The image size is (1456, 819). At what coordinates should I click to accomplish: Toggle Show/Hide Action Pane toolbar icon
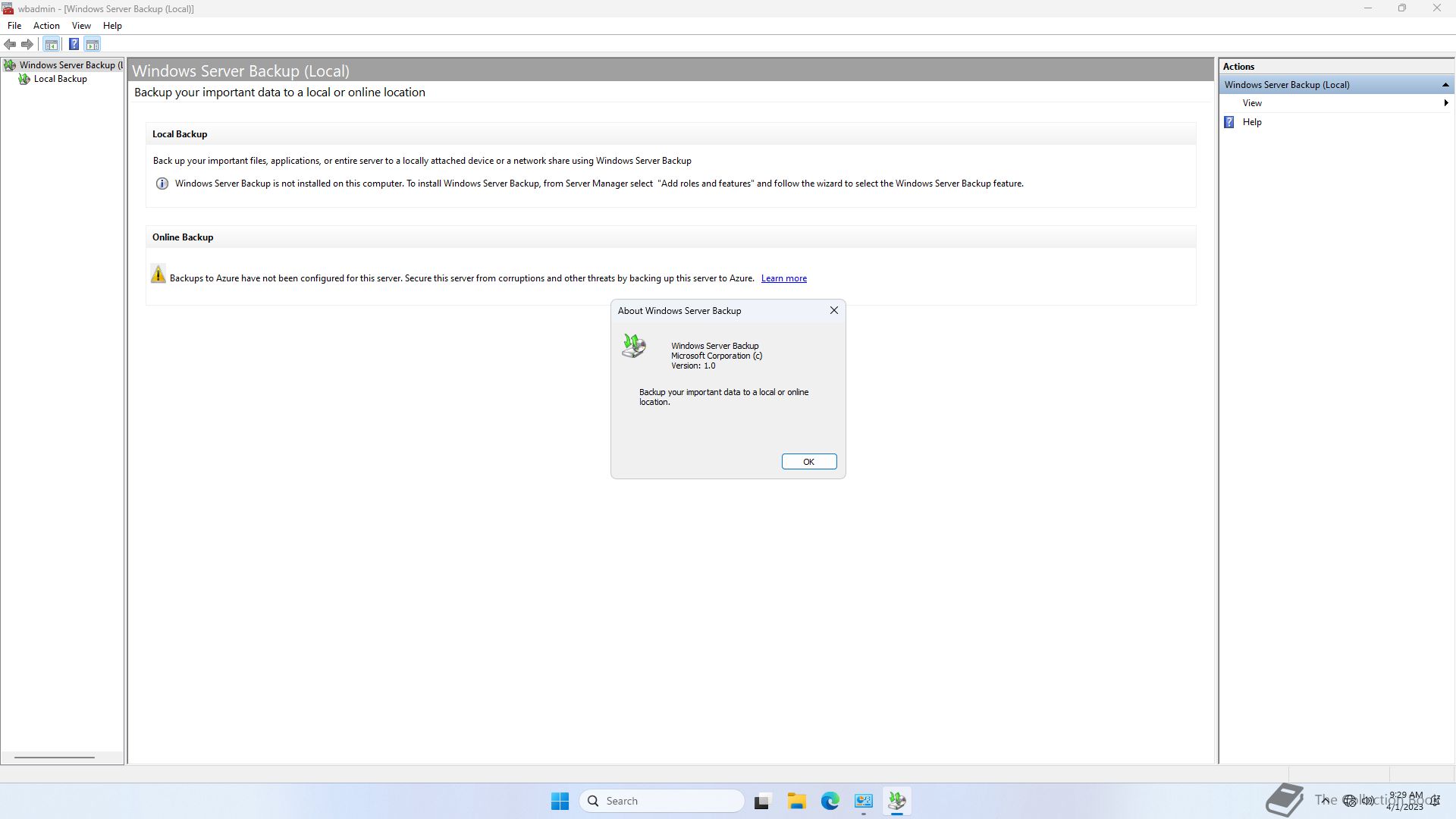(93, 44)
